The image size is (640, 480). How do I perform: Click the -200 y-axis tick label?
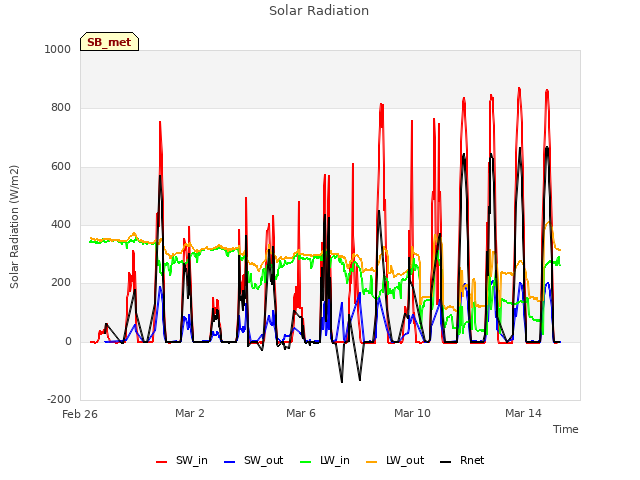59,399
